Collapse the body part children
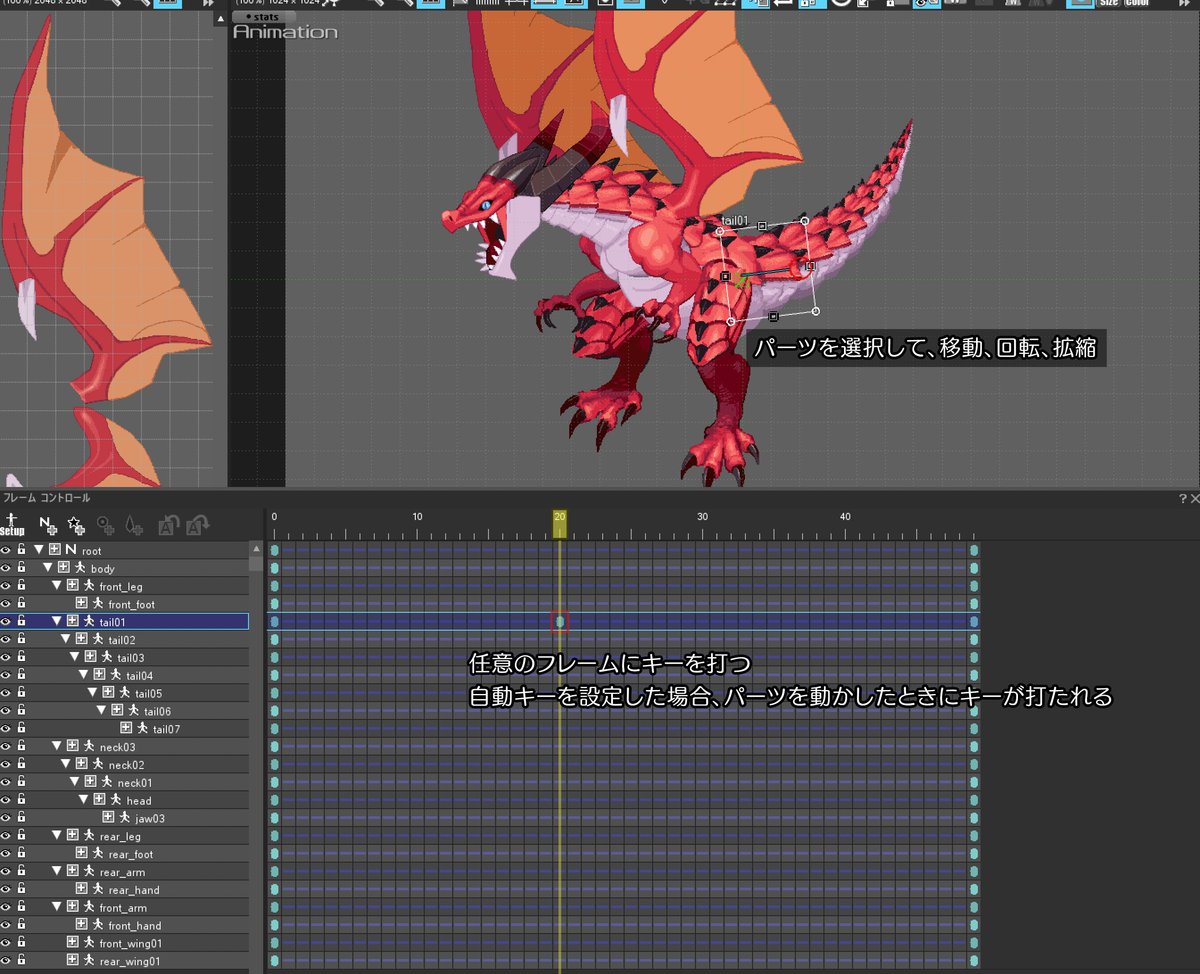Image resolution: width=1200 pixels, height=974 pixels. (48, 568)
